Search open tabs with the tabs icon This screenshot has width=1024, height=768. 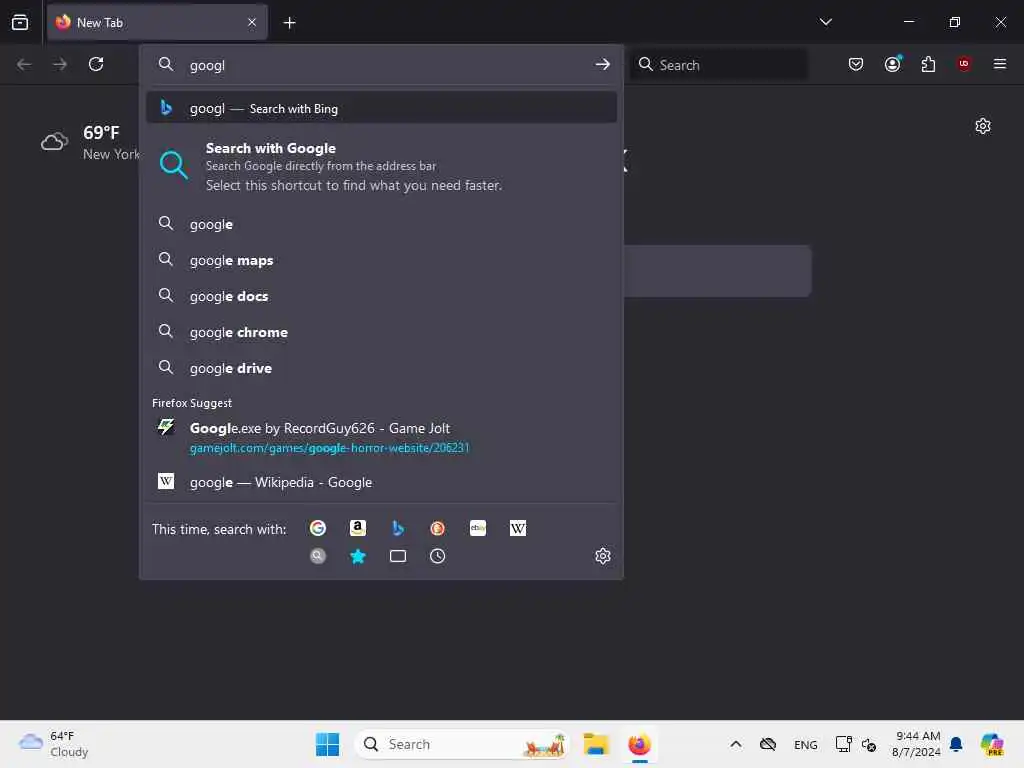[398, 556]
